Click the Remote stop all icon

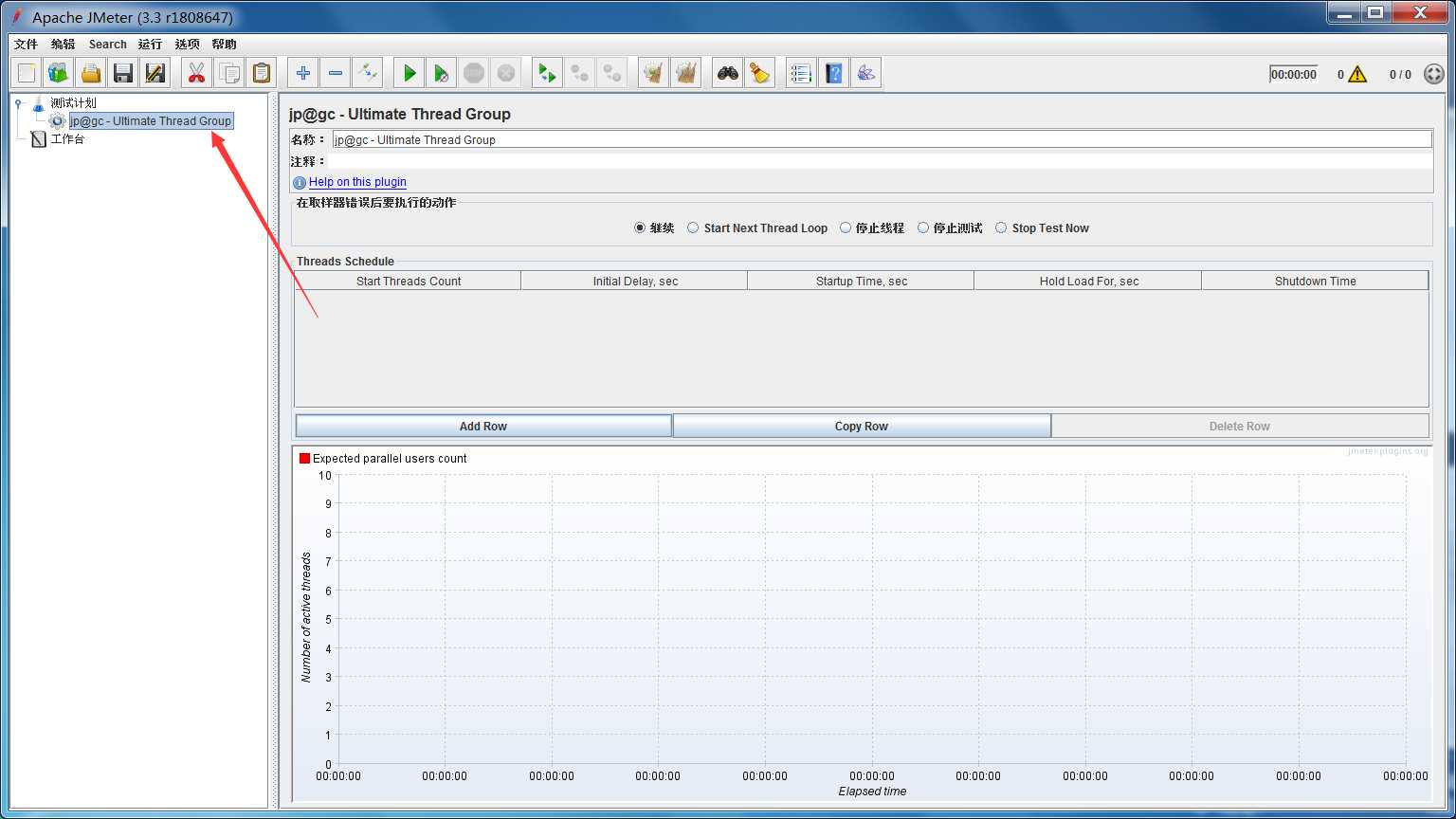(x=579, y=73)
